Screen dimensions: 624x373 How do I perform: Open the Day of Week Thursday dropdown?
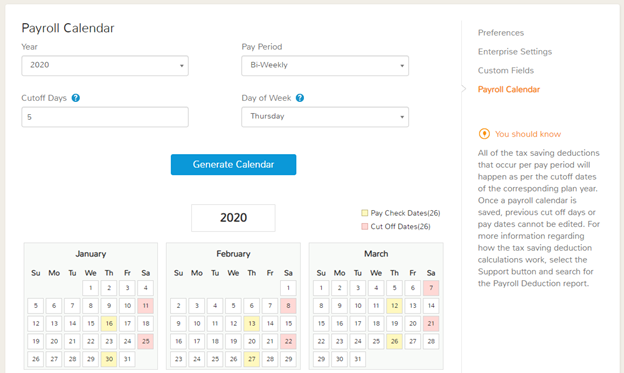pos(325,117)
